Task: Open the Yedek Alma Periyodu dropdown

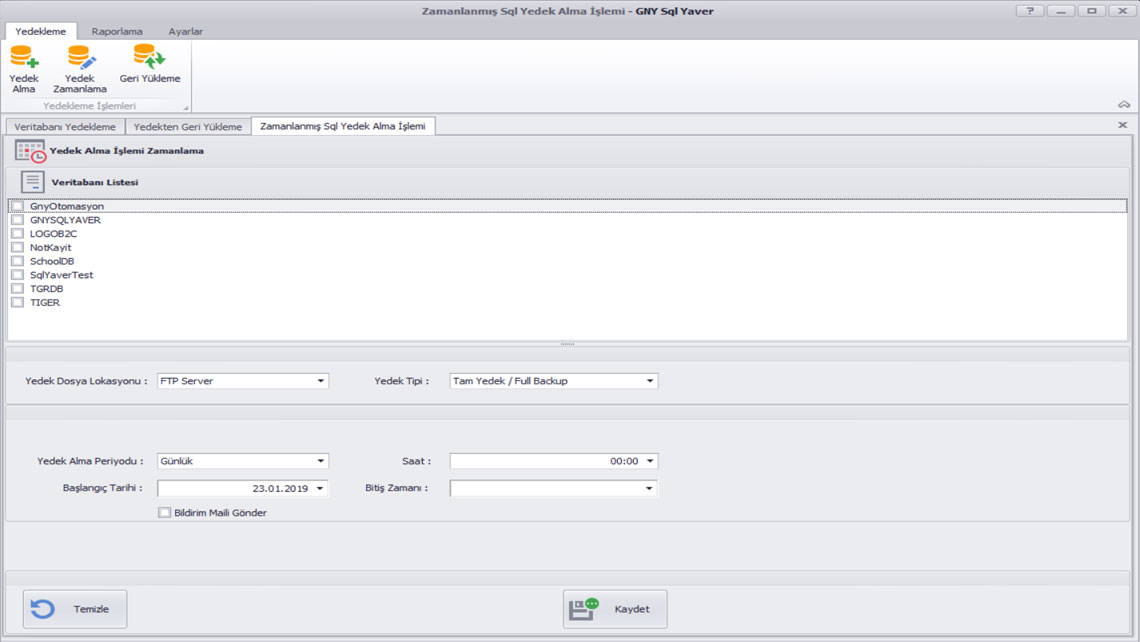Action: coord(321,461)
